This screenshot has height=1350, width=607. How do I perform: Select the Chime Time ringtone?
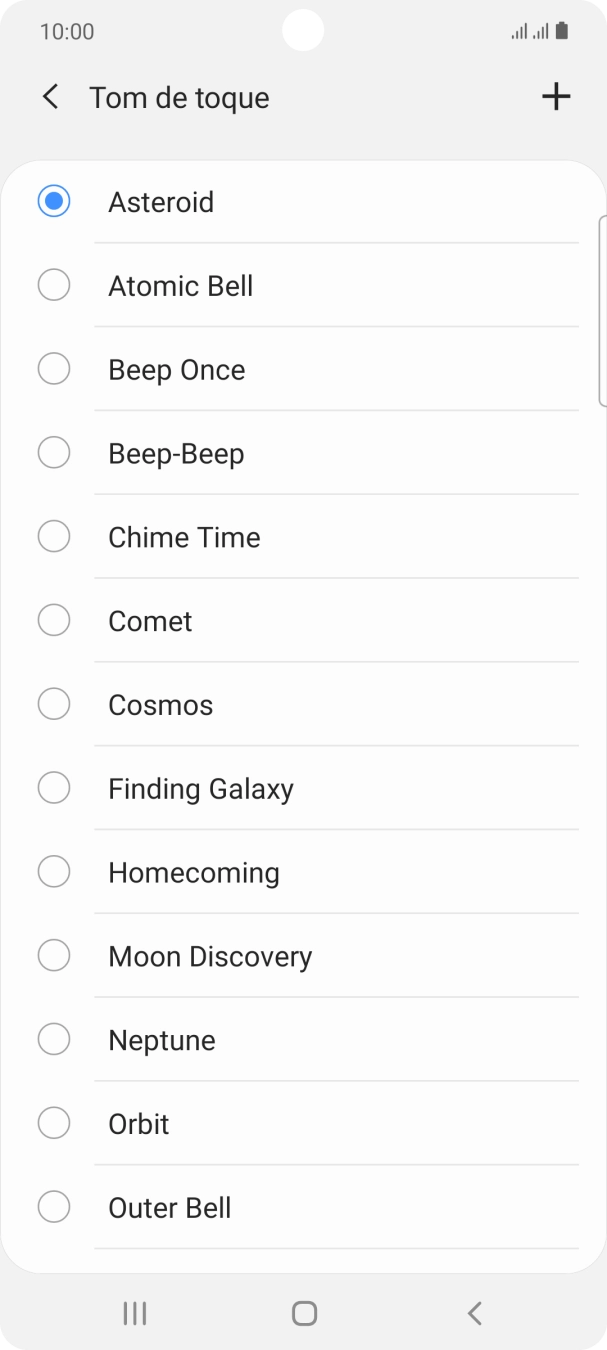pos(184,536)
